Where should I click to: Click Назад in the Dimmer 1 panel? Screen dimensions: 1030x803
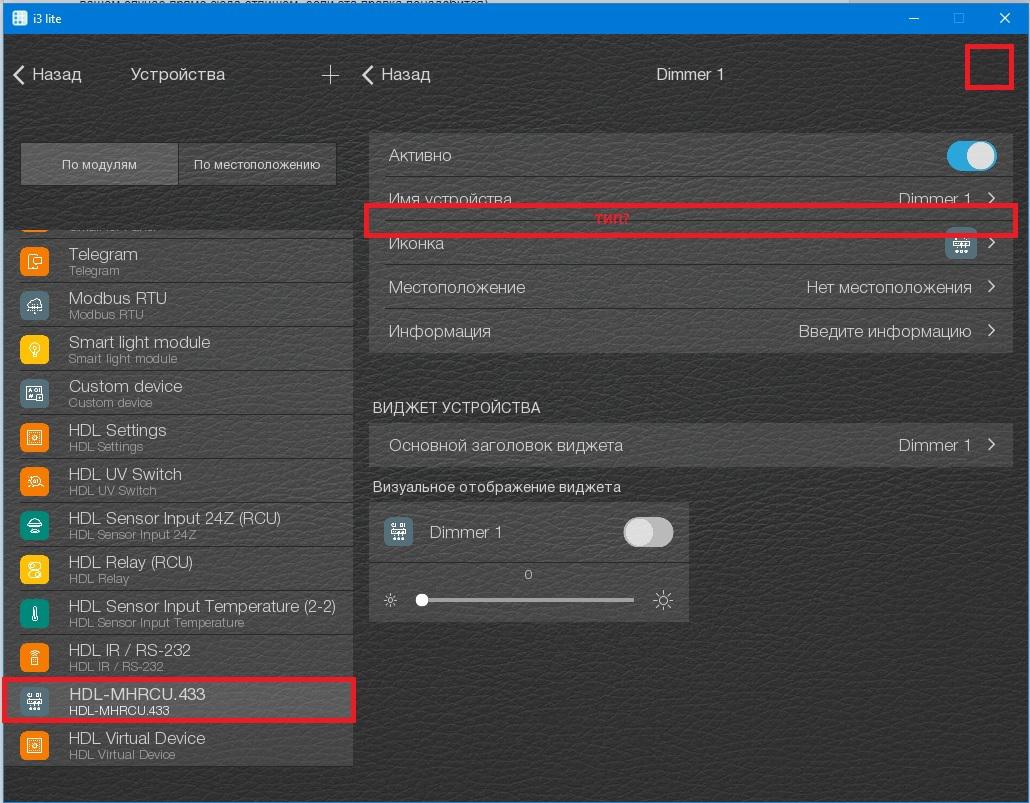pyautogui.click(x=396, y=74)
